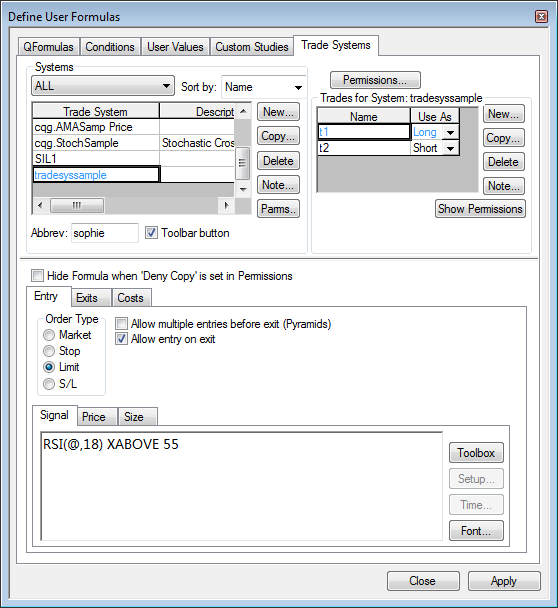
Task: Click the Abbrev text field
Action: pos(105,233)
